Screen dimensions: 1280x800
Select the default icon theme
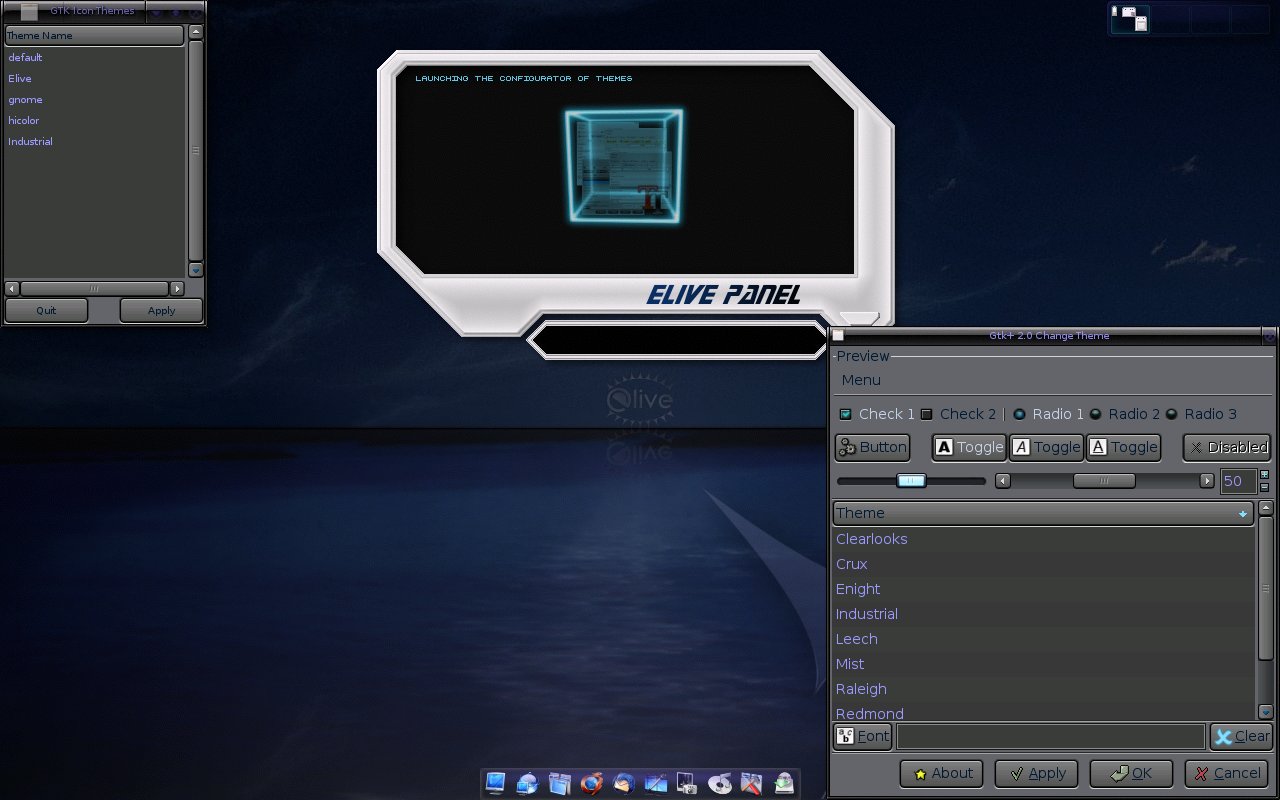click(x=94, y=57)
